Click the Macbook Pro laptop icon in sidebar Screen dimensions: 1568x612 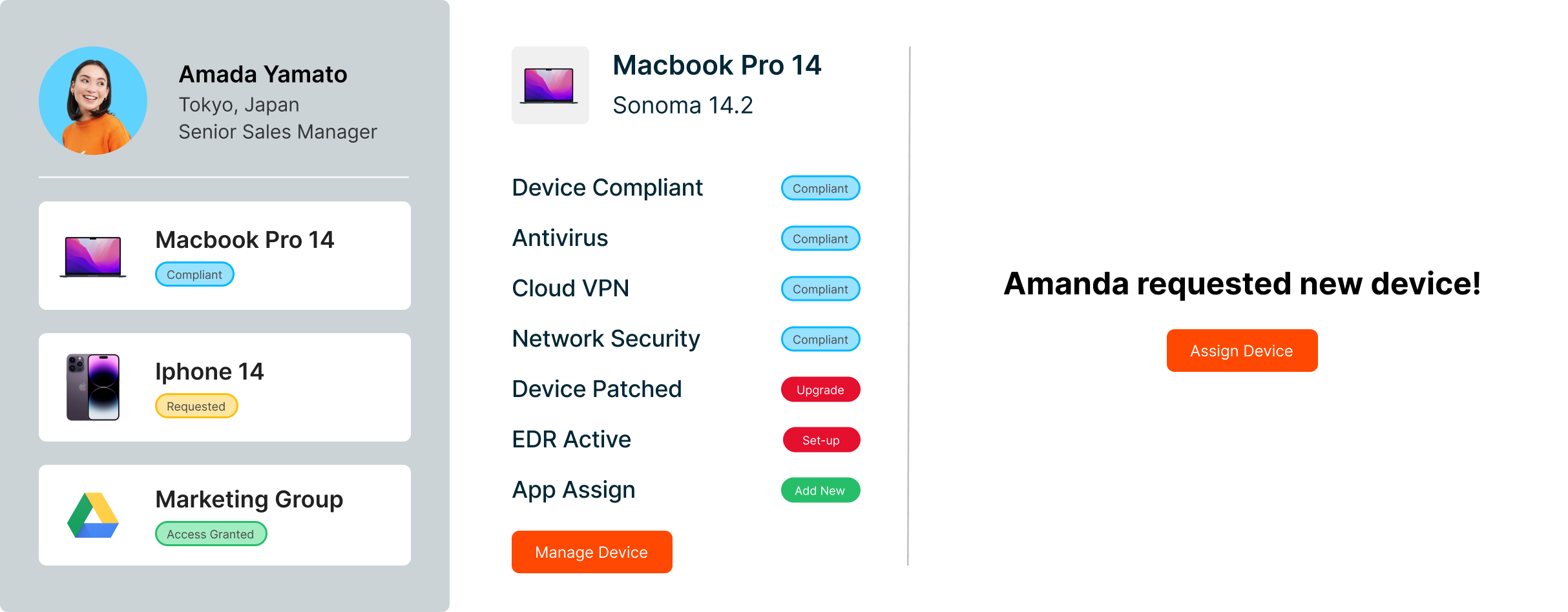point(93,256)
